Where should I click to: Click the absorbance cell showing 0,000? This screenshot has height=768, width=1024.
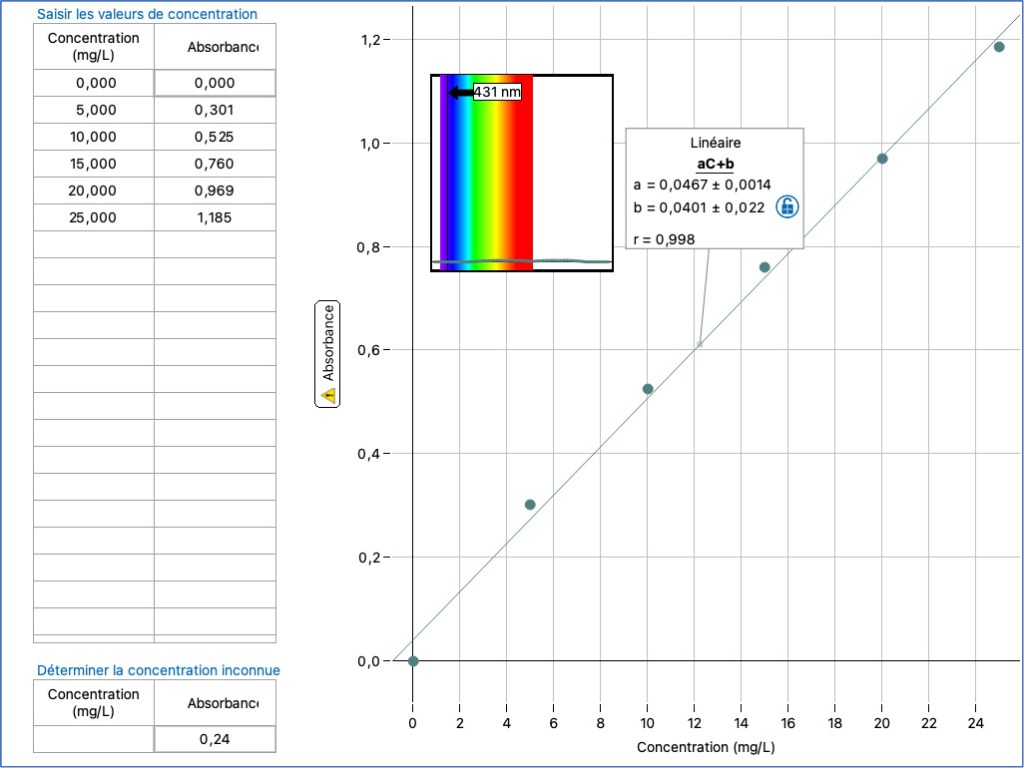click(x=214, y=83)
